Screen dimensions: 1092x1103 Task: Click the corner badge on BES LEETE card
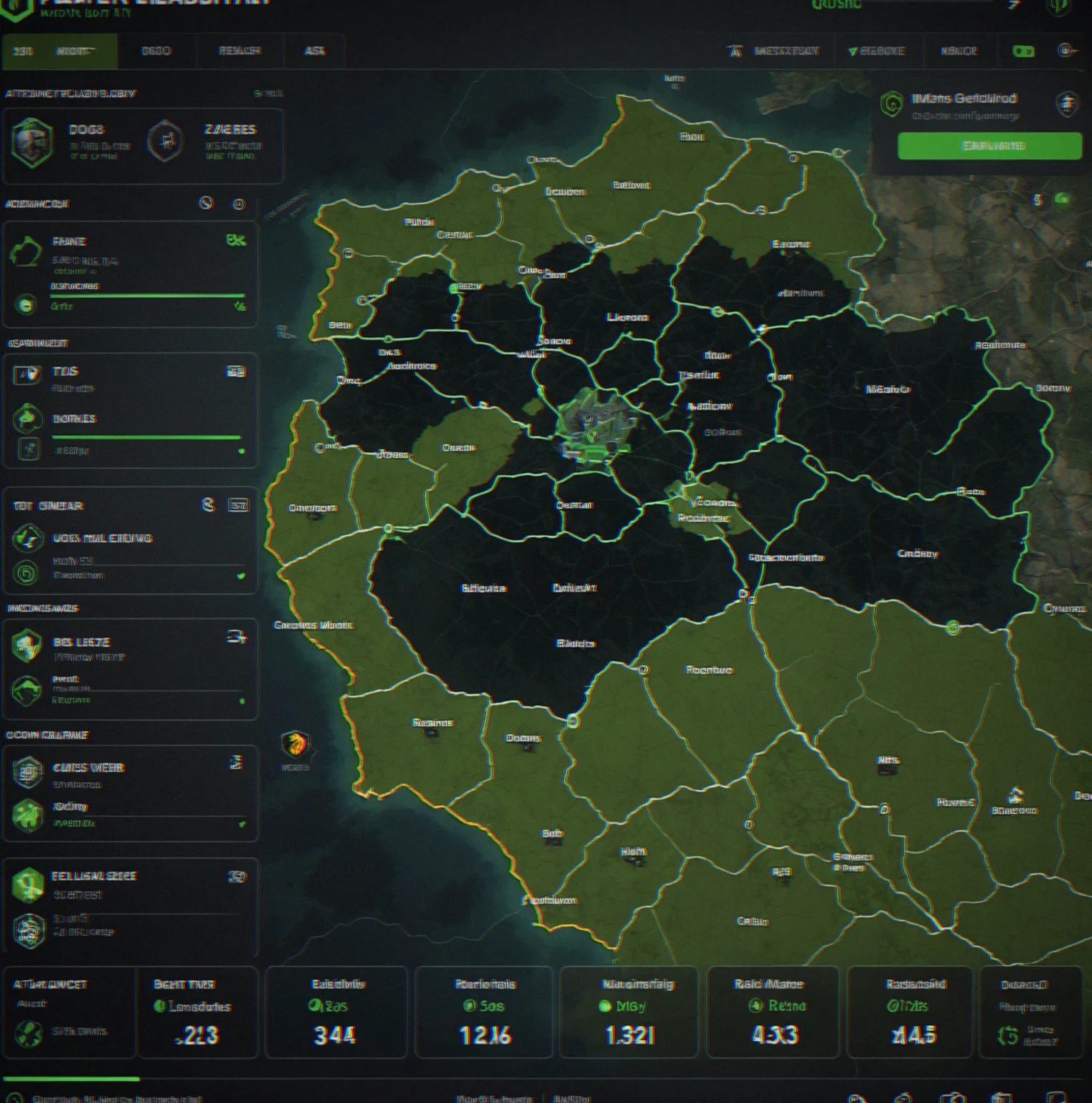[237, 637]
